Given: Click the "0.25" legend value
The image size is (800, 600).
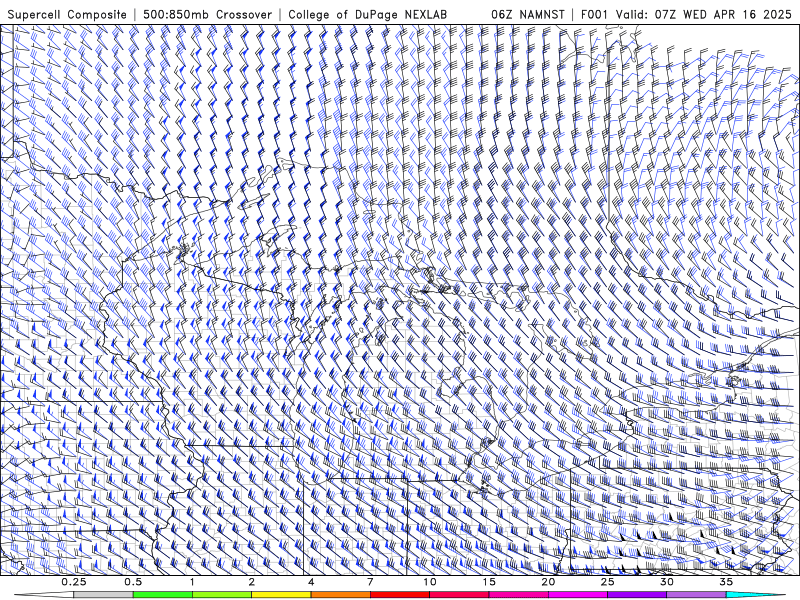Looking at the screenshot, I should point(74,582).
